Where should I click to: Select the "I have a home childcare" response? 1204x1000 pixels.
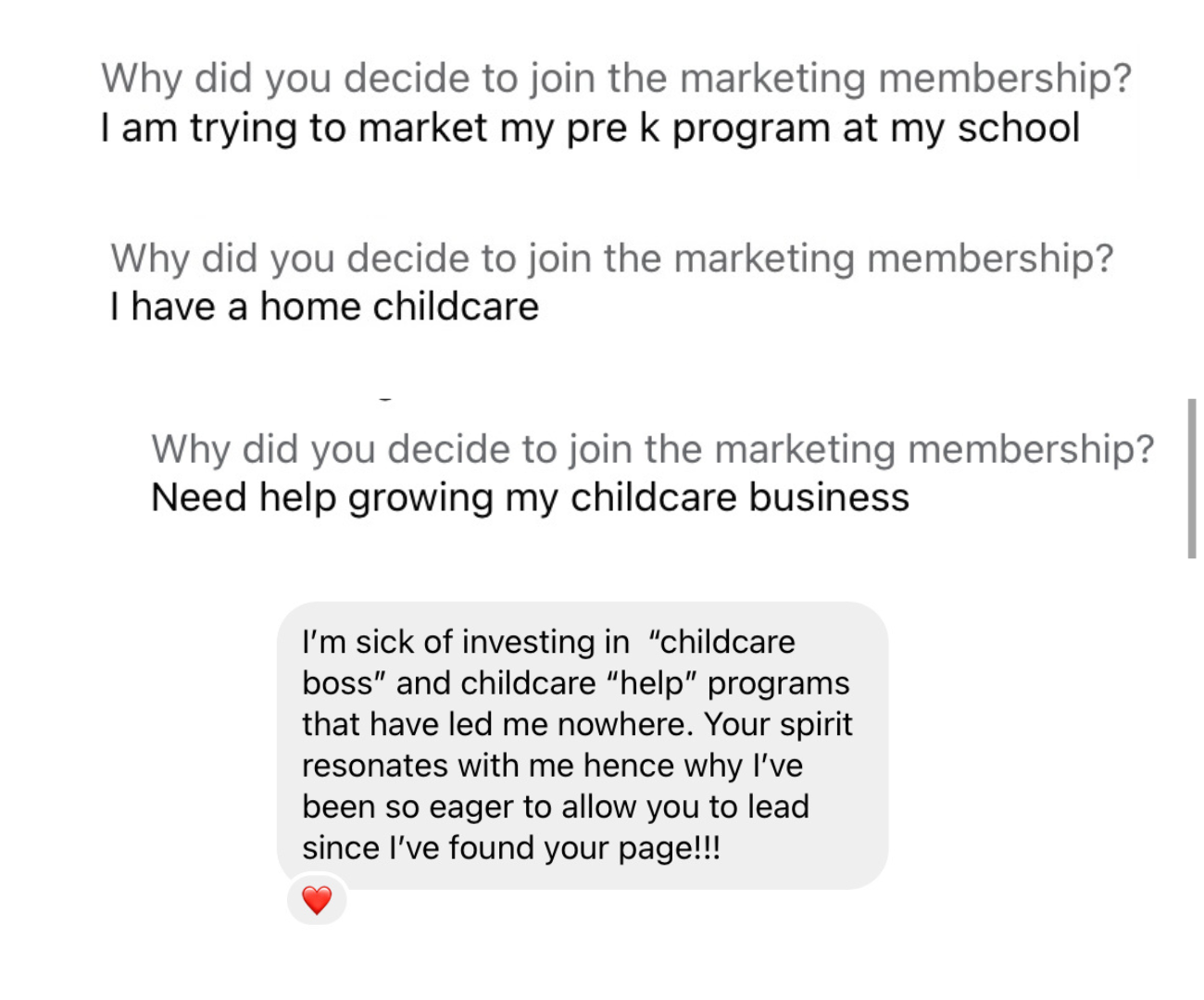[324, 306]
